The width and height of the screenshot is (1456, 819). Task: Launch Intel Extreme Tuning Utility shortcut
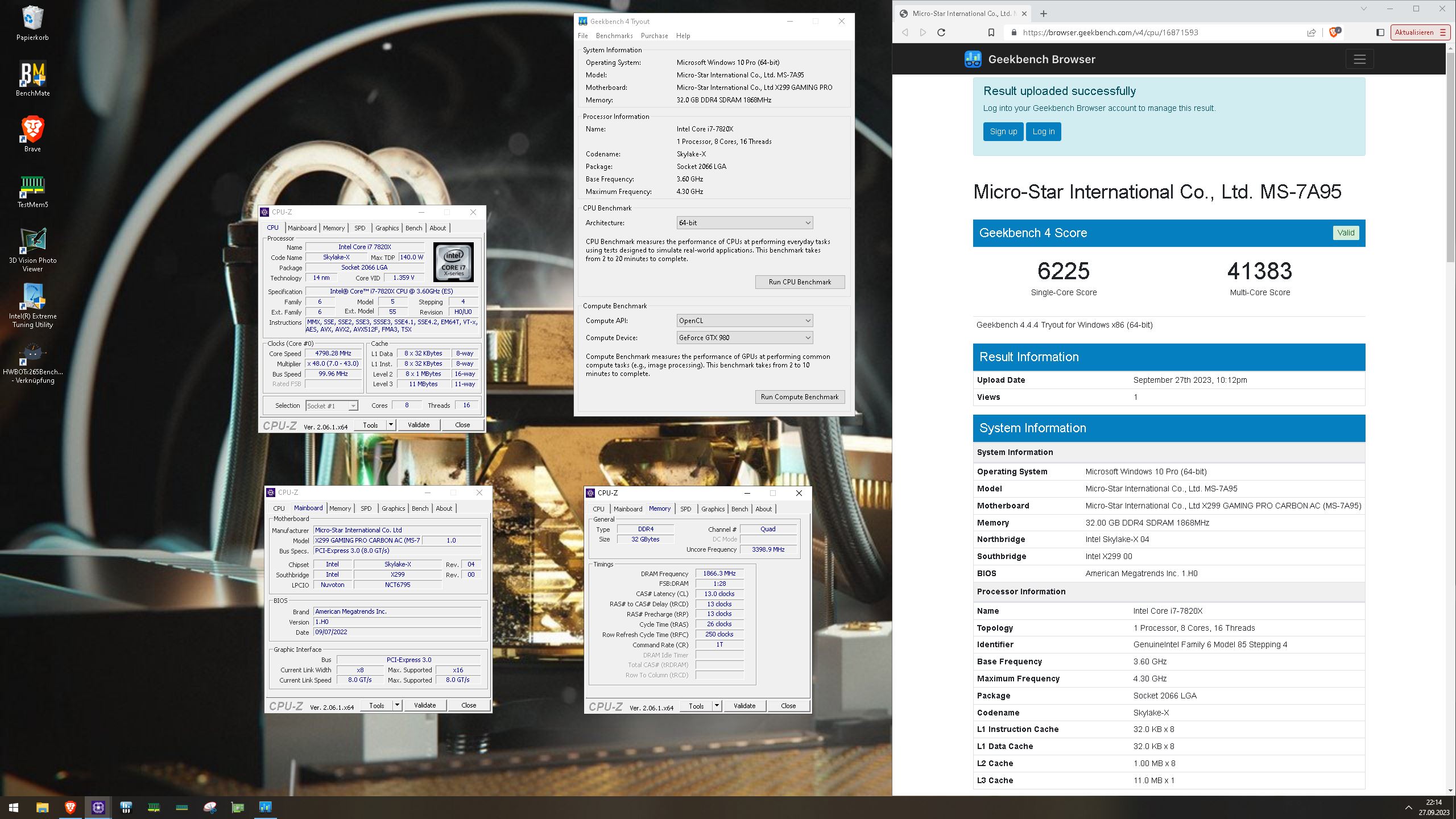(x=32, y=306)
